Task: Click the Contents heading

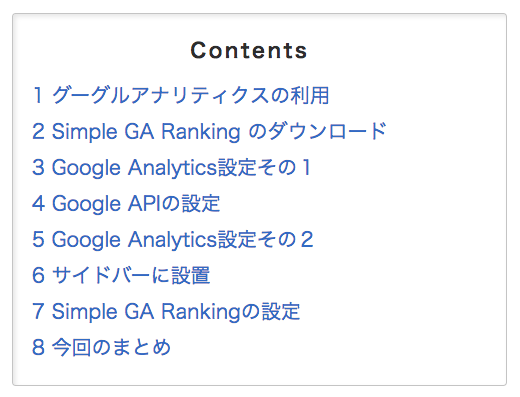Action: [x=249, y=51]
